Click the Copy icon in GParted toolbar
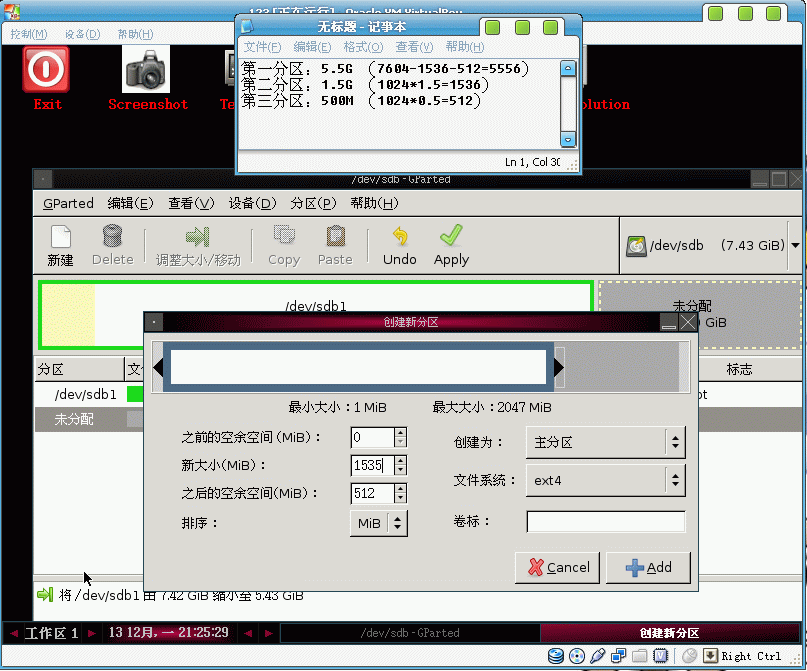This screenshot has width=807, height=671. [284, 235]
